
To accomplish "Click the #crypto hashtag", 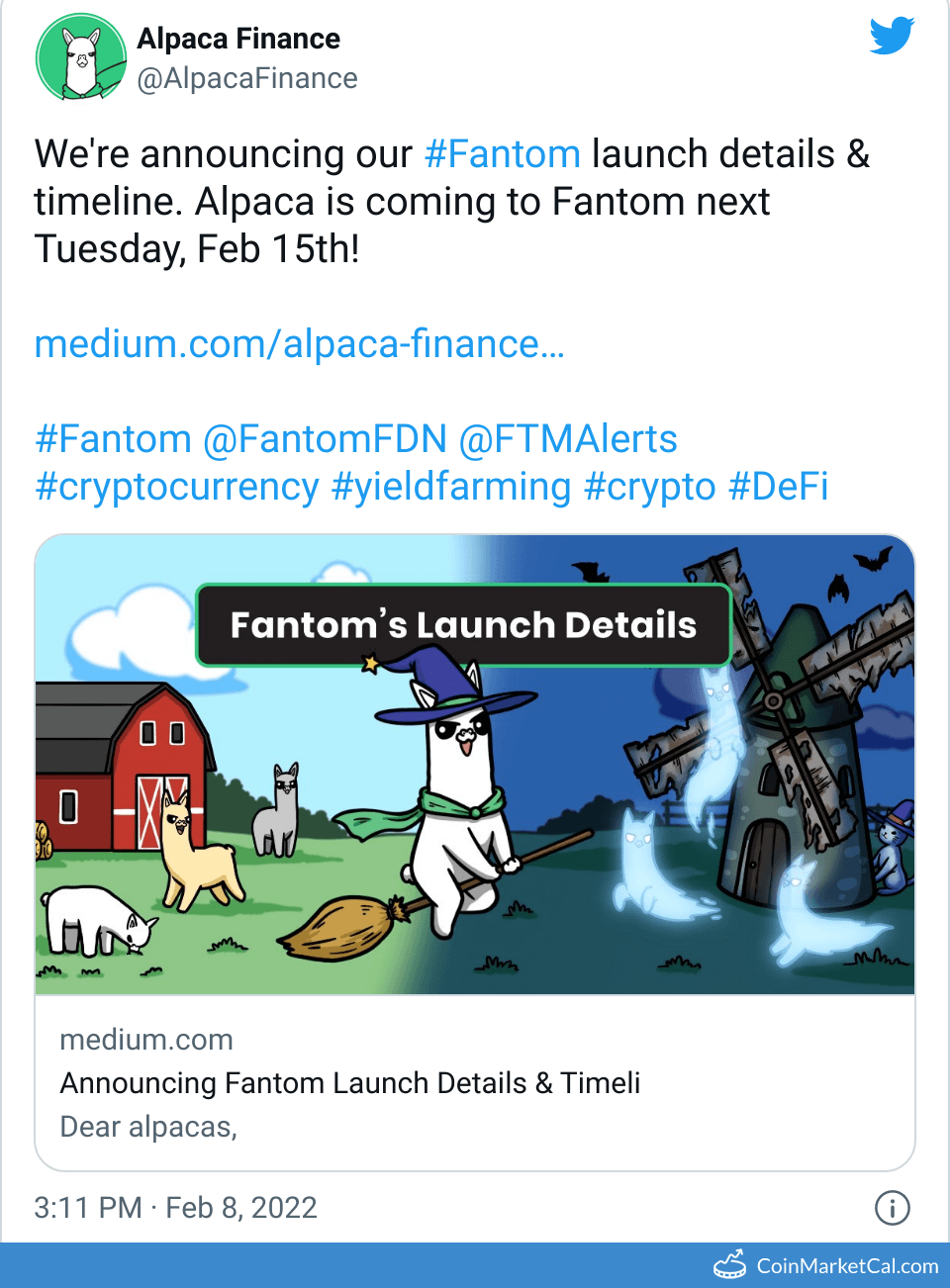I will point(649,487).
